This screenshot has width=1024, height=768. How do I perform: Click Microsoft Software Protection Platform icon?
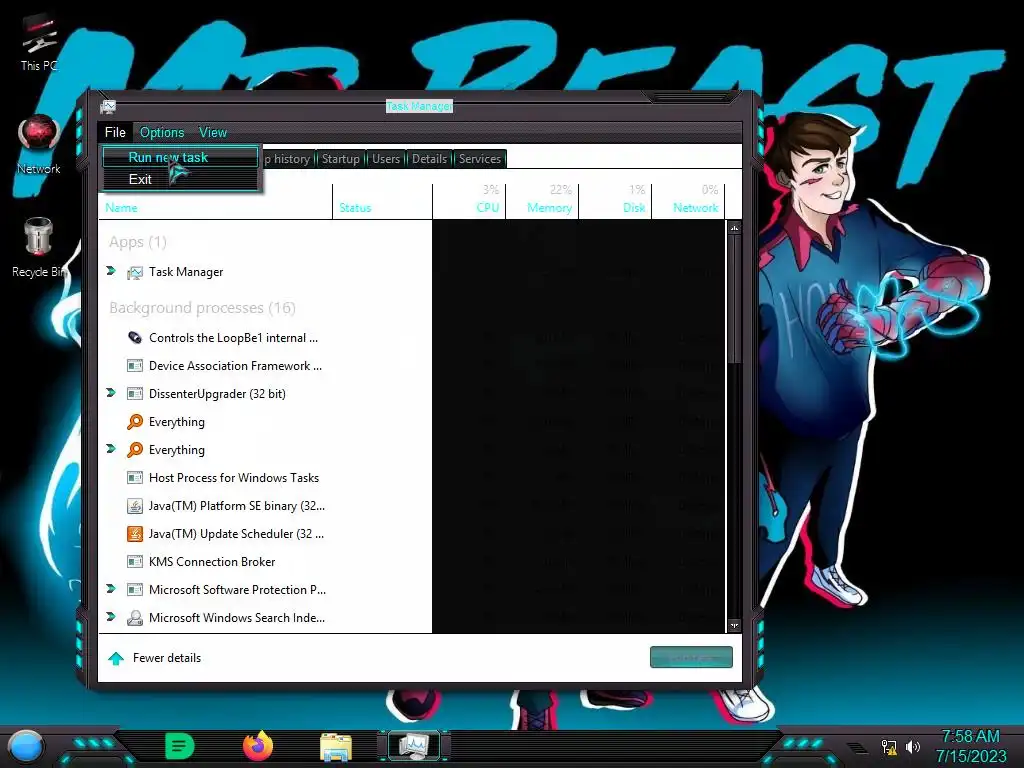[x=135, y=590]
